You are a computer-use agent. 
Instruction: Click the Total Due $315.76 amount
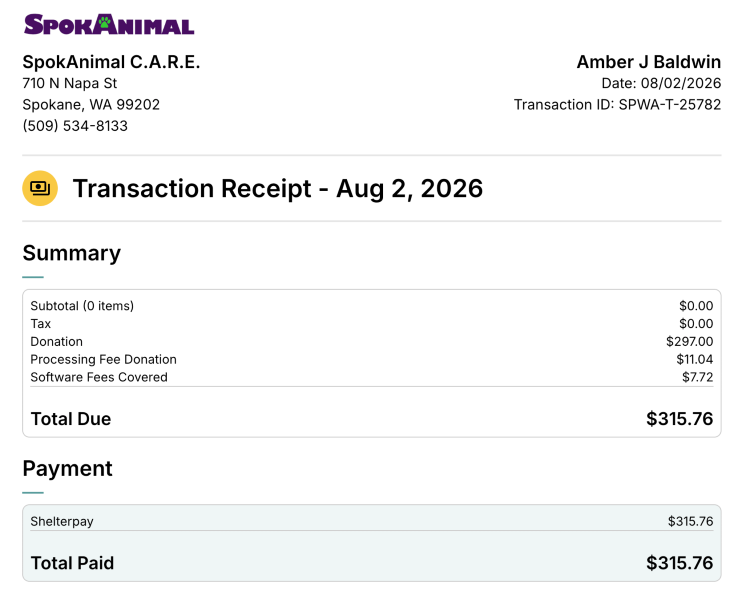(x=679, y=419)
